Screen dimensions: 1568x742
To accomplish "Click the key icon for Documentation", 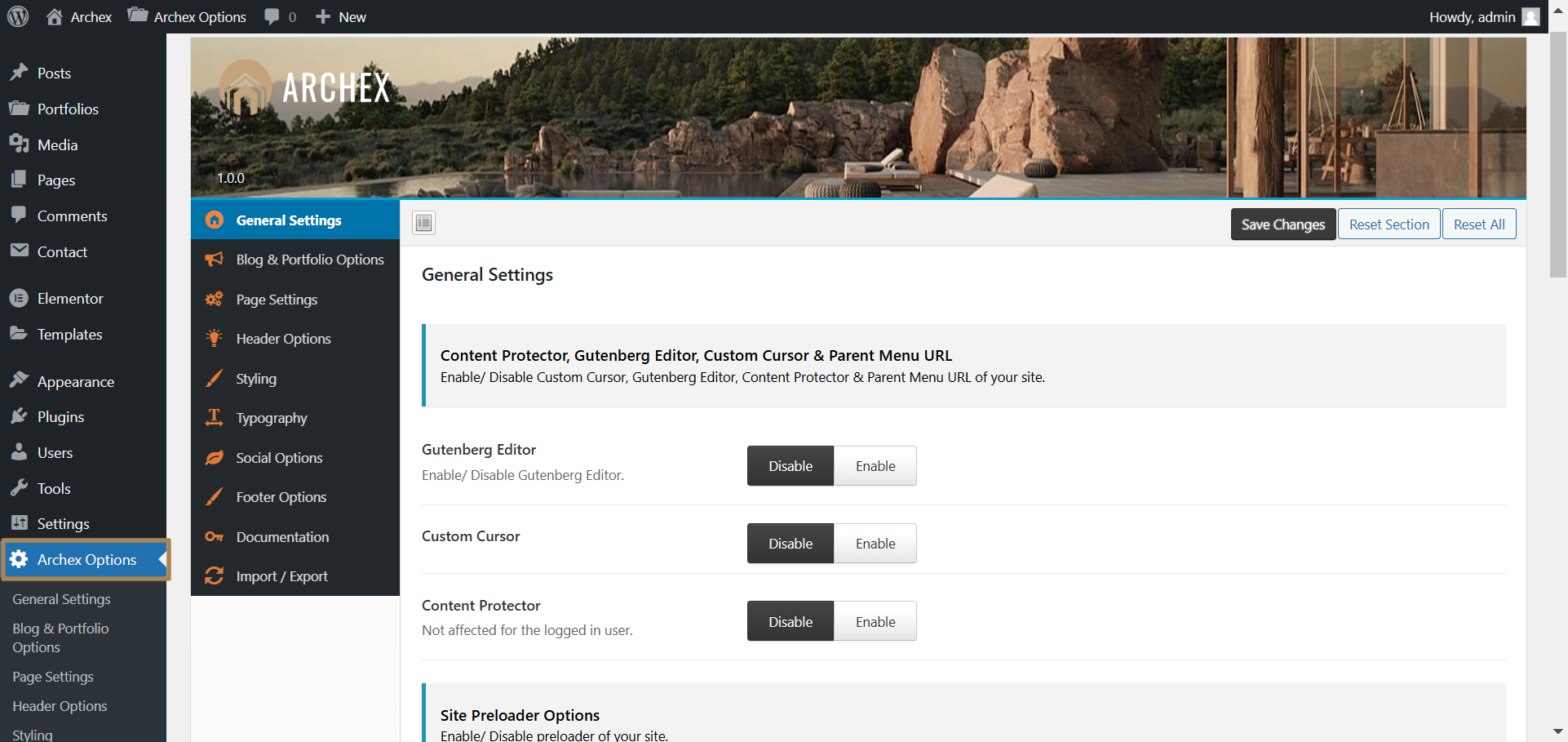I will 215,536.
